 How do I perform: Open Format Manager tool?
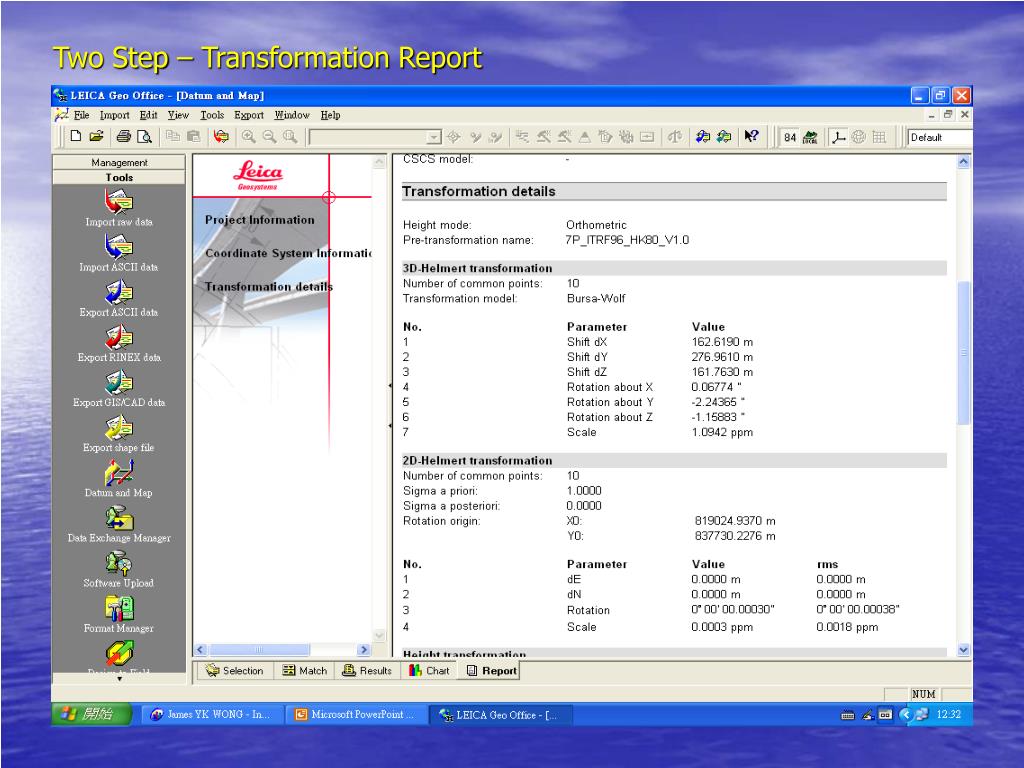pyautogui.click(x=119, y=614)
